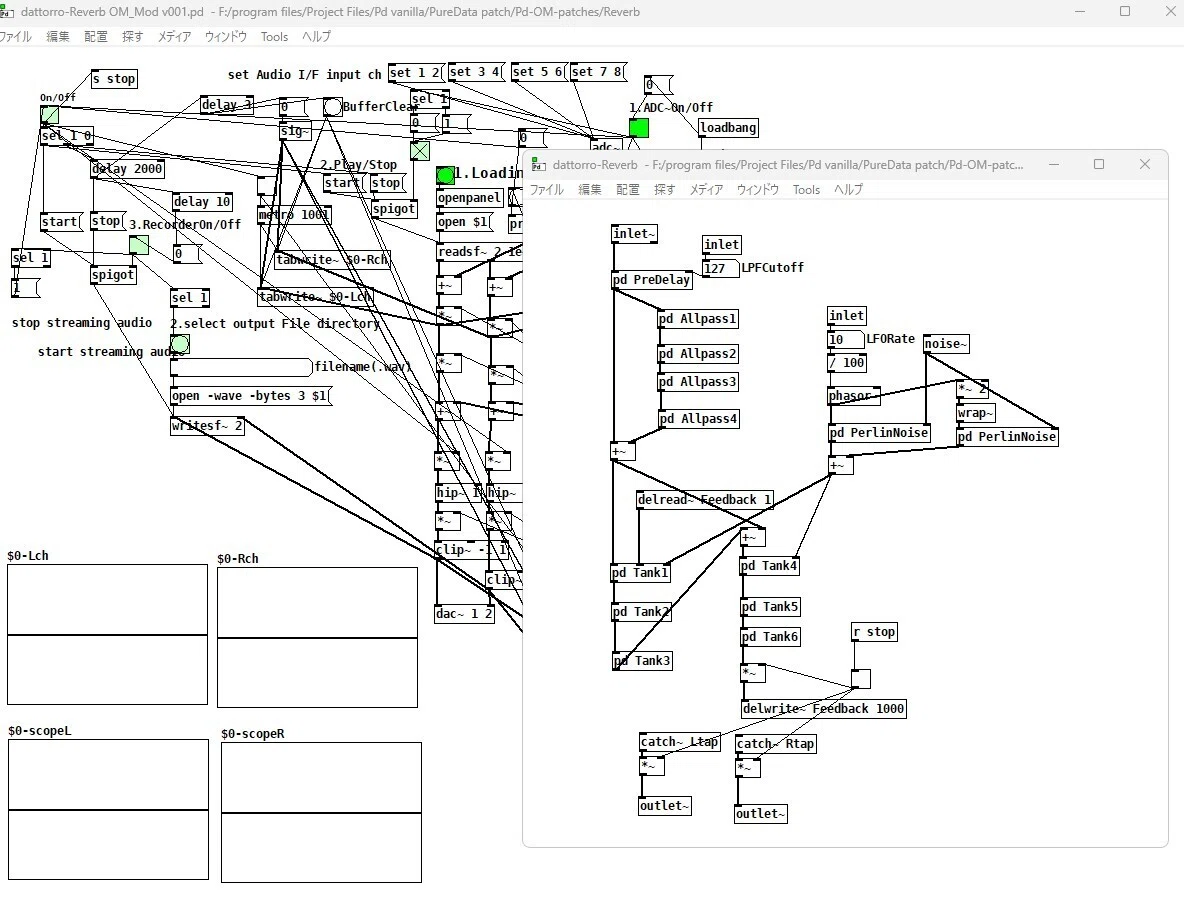1184x899 pixels.
Task: Click the start message under 2.Play/Stop
Action: point(344,183)
